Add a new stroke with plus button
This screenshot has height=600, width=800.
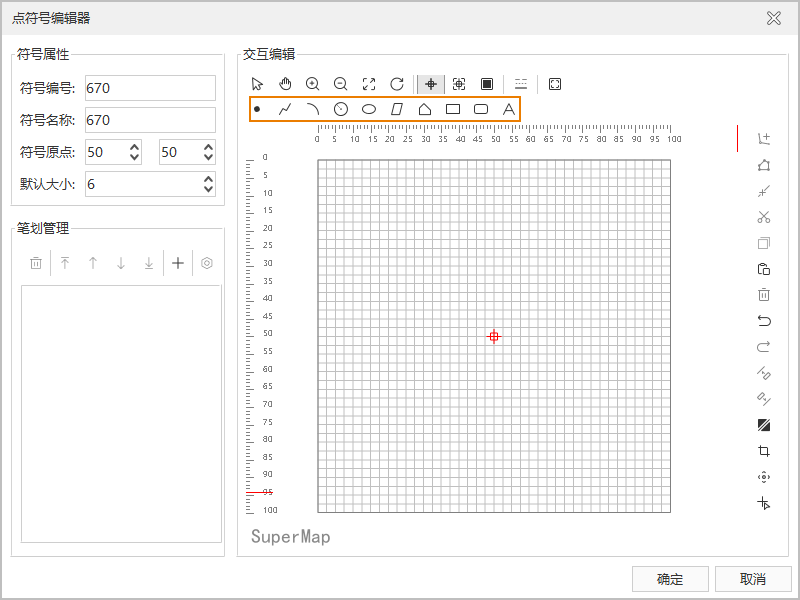(x=178, y=263)
